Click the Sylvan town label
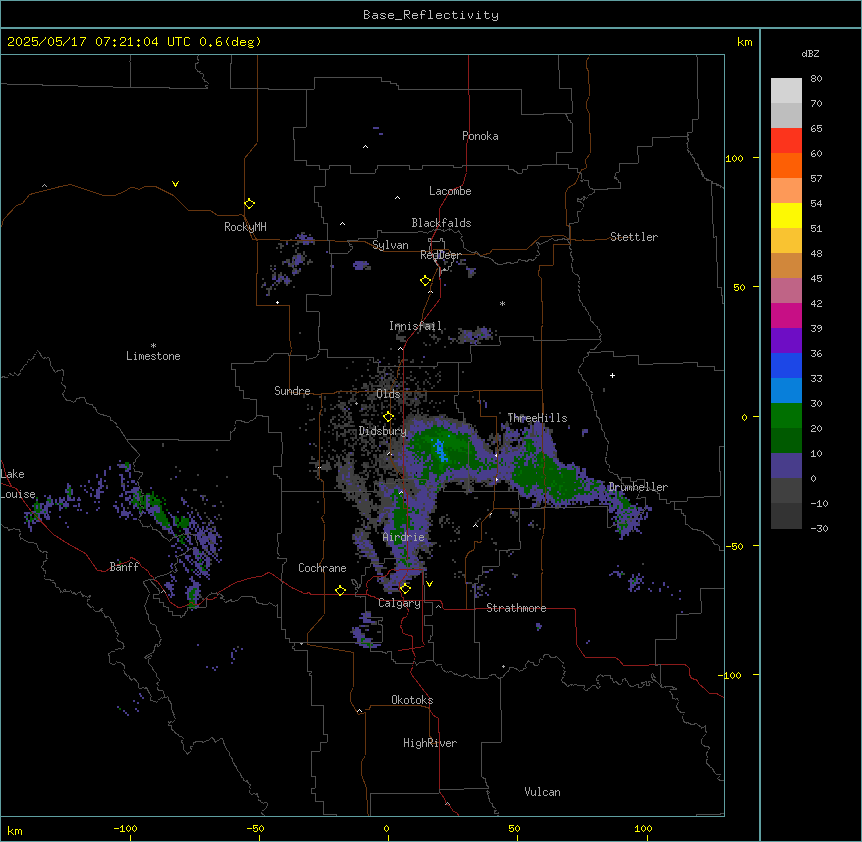 [x=390, y=245]
